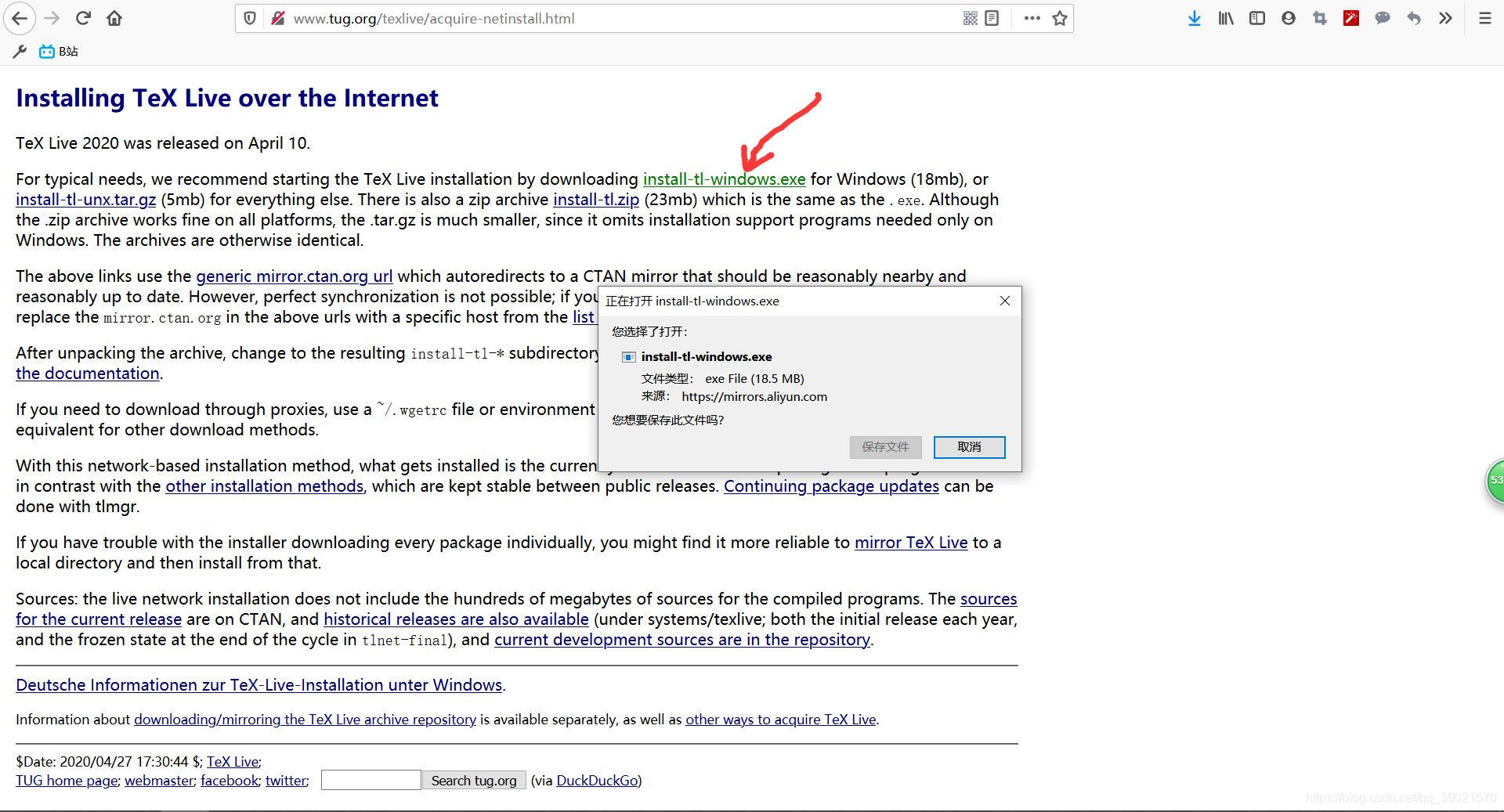Open the downloads panel arrow
The image size is (1504, 812).
(x=1194, y=18)
